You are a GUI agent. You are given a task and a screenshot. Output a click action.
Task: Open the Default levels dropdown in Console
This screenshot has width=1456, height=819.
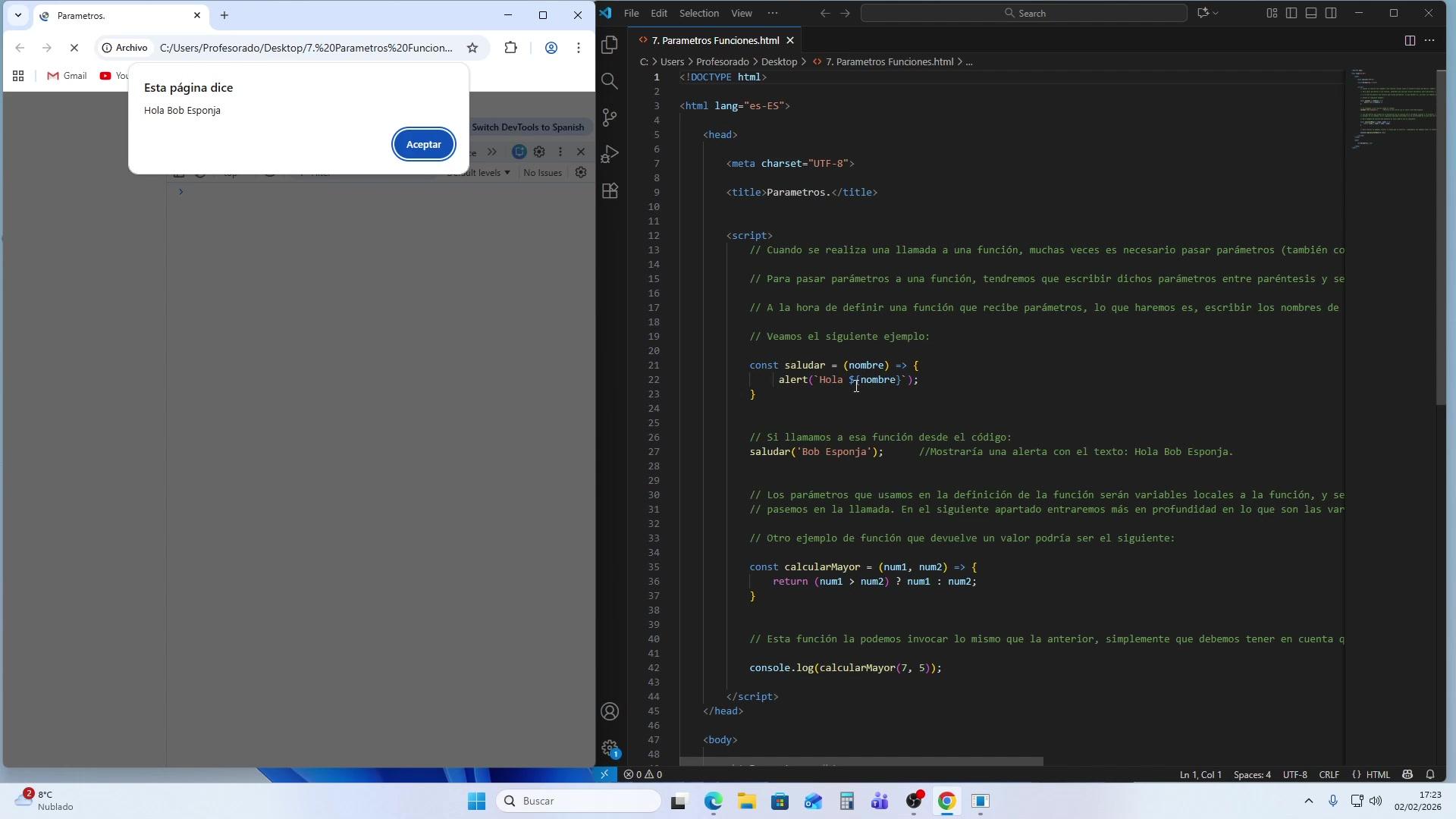click(479, 173)
